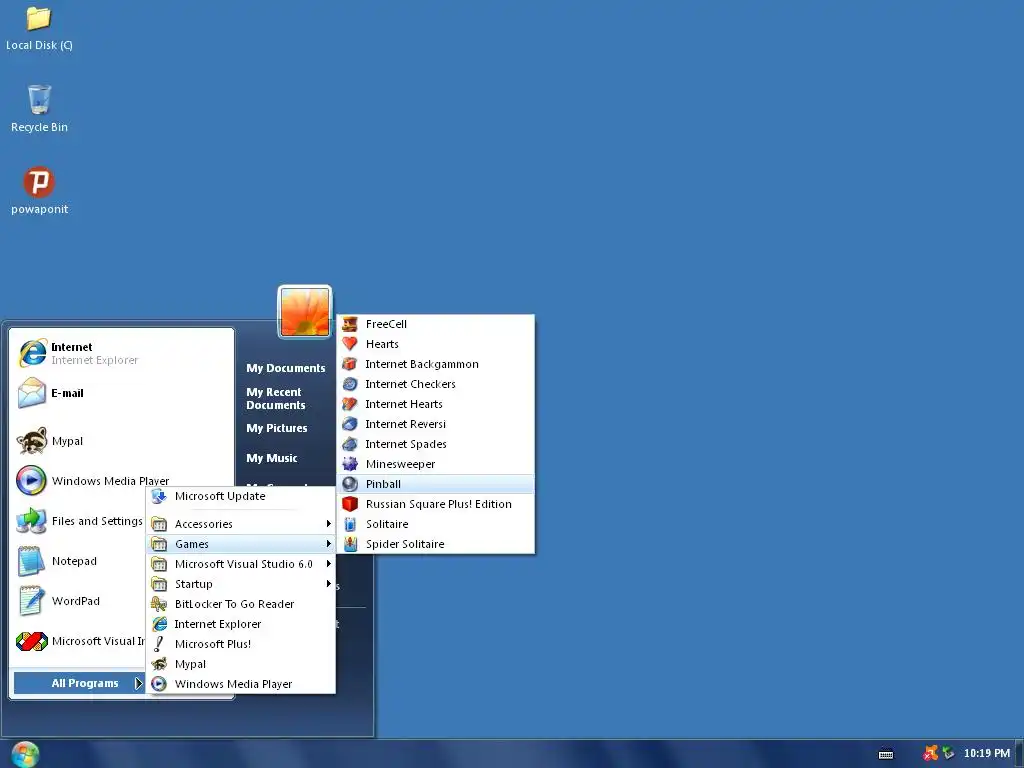1024x768 pixels.
Task: Click the Windows Start orb
Action: point(25,754)
